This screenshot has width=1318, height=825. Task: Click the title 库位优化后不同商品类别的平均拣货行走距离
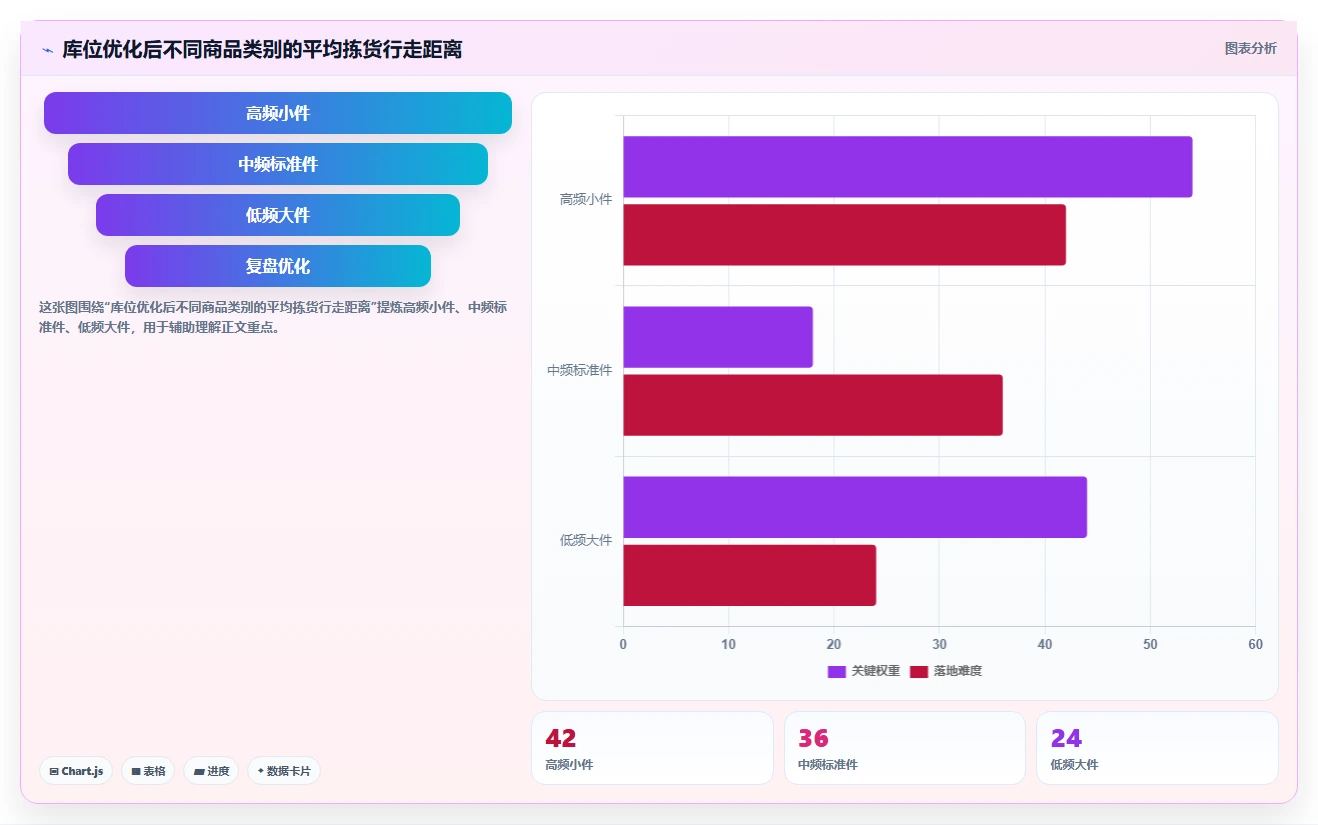262,49
